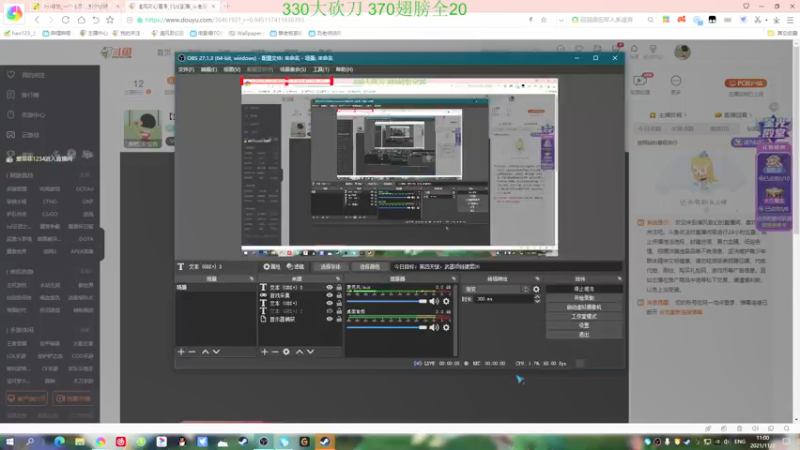The height and width of the screenshot is (450, 800).
Task: Remove the selected source with the minus icon
Action: click(275, 352)
